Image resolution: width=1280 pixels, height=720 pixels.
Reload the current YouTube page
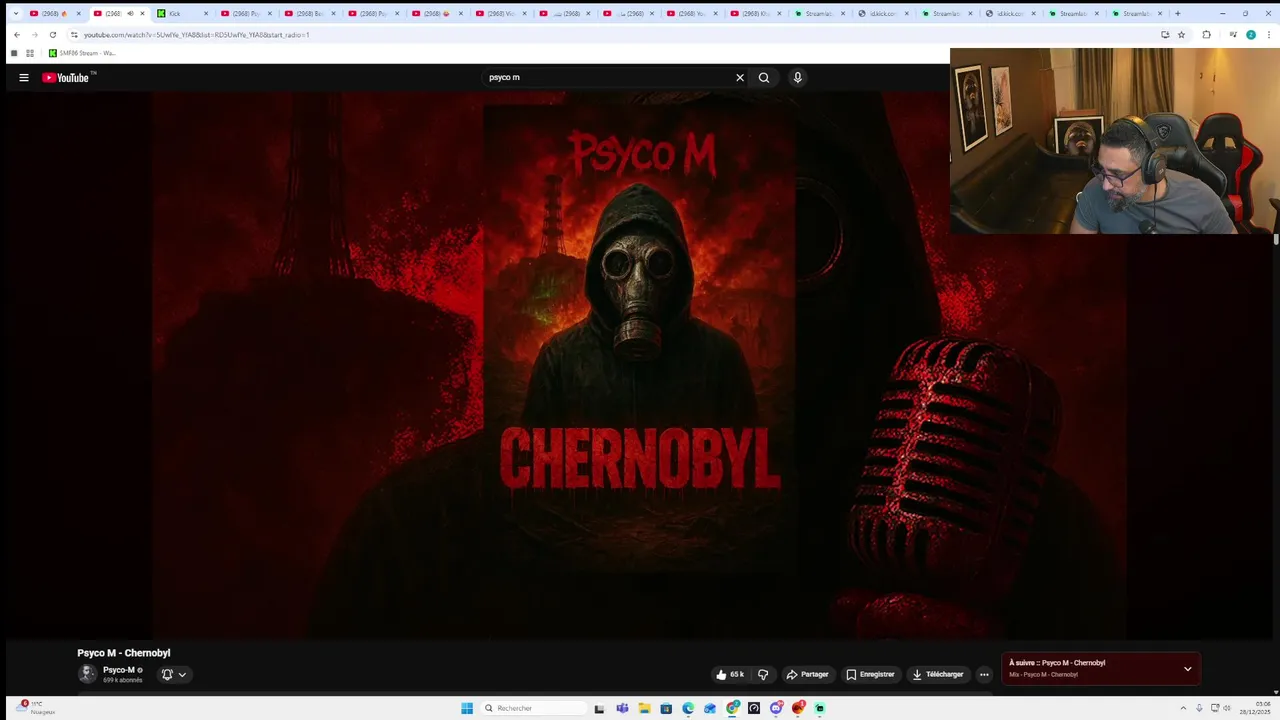pyautogui.click(x=53, y=35)
